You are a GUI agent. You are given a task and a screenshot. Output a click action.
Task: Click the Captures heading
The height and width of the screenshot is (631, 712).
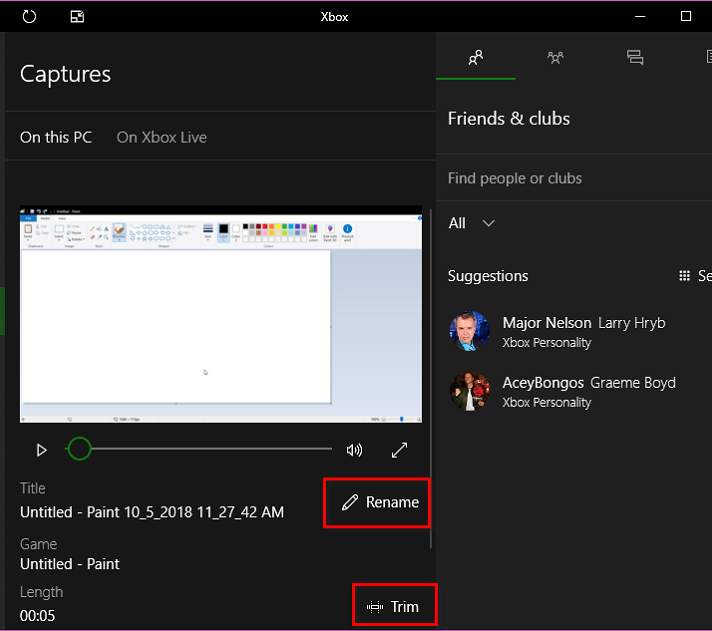[x=65, y=74]
